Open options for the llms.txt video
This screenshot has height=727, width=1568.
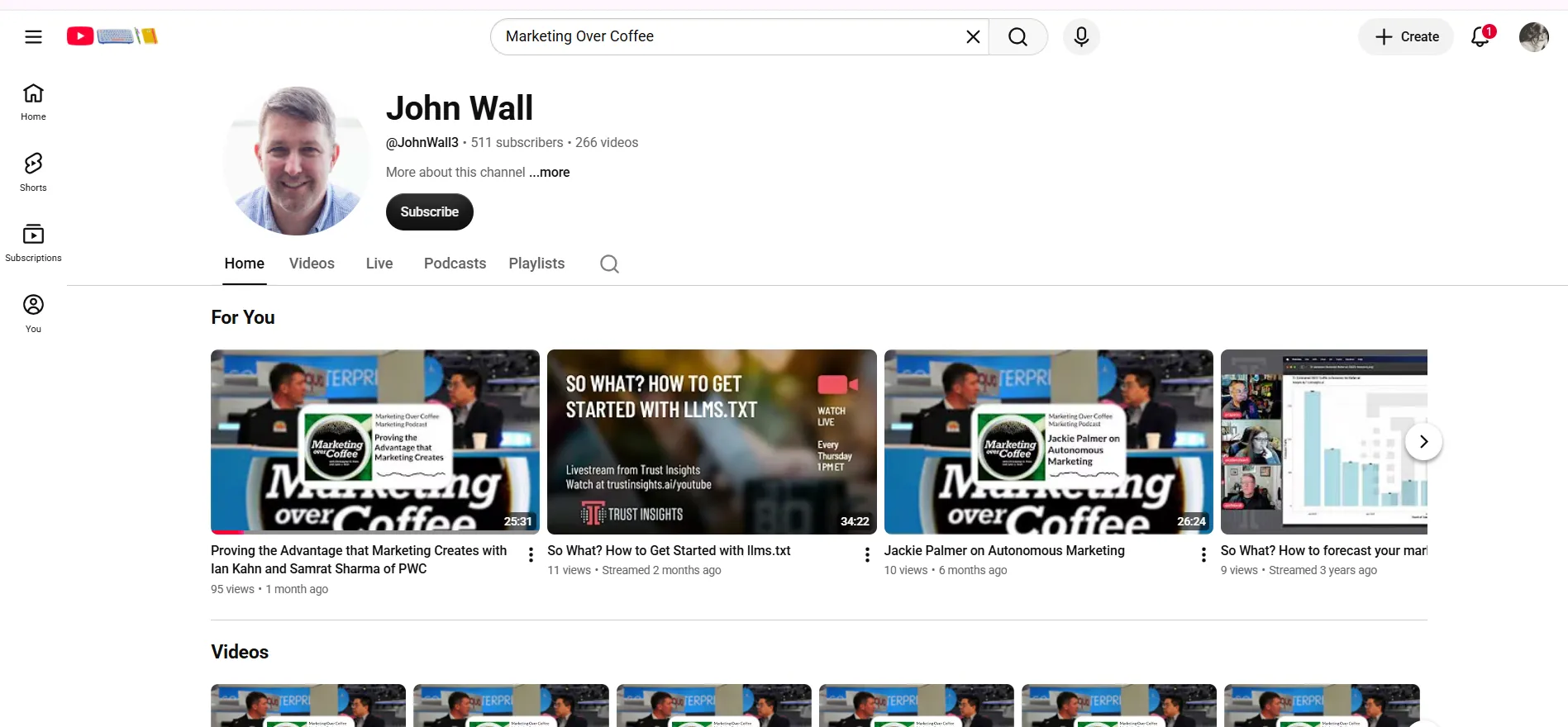[867, 555]
